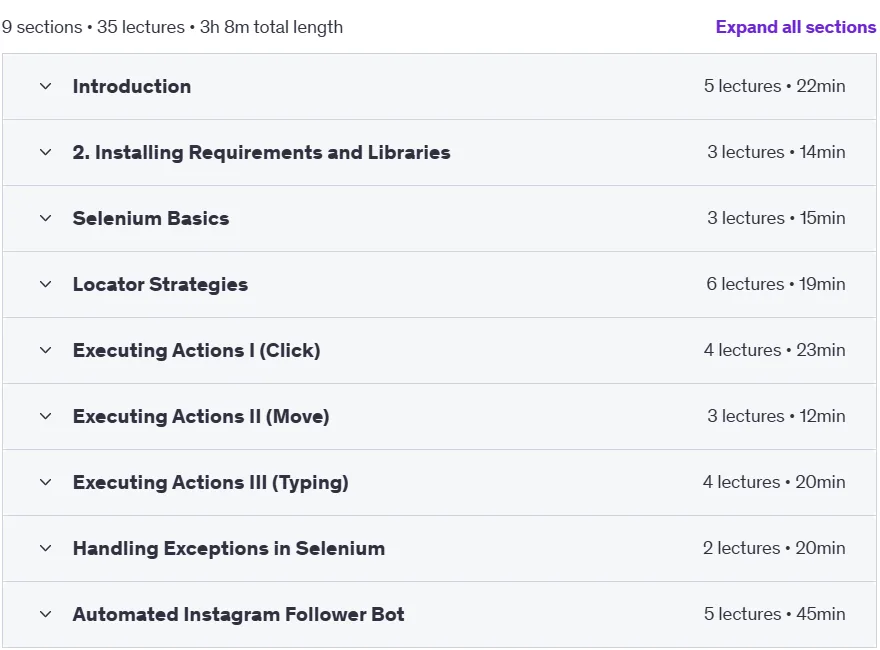Viewport: 880px width, 650px height.
Task: Expand Executing Actions I (Click) chevron
Action: click(45, 350)
